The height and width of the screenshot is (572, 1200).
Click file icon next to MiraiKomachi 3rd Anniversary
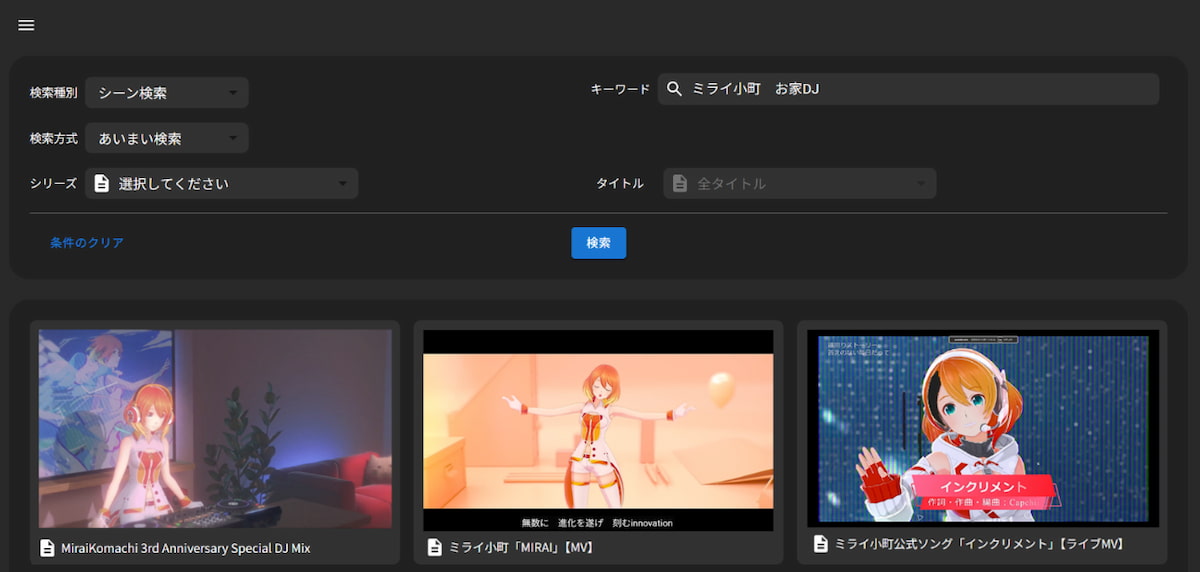pyautogui.click(x=47, y=548)
